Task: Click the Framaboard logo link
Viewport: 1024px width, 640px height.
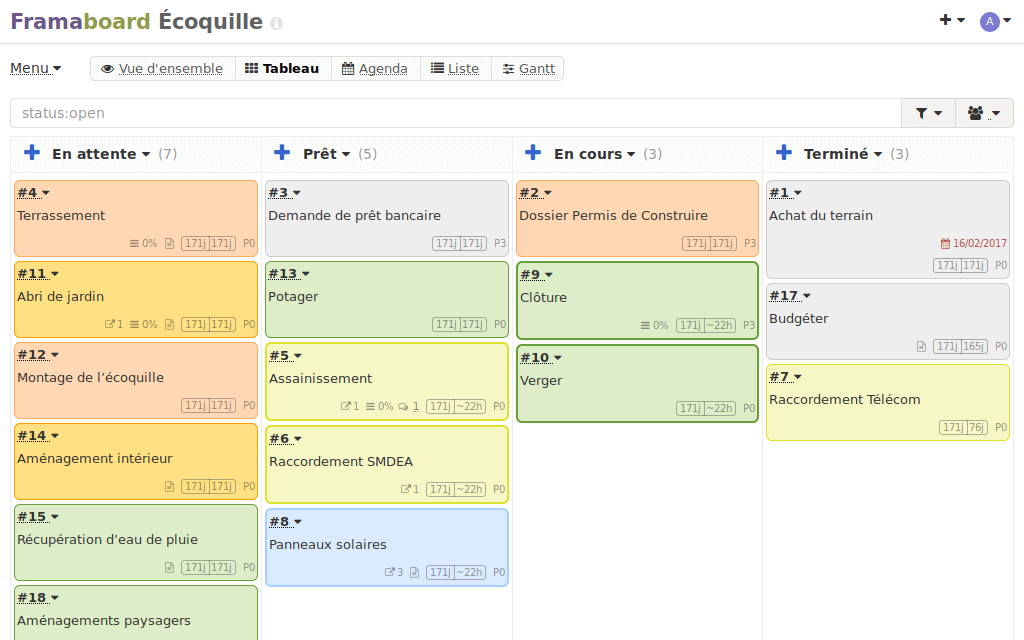Action: click(80, 22)
